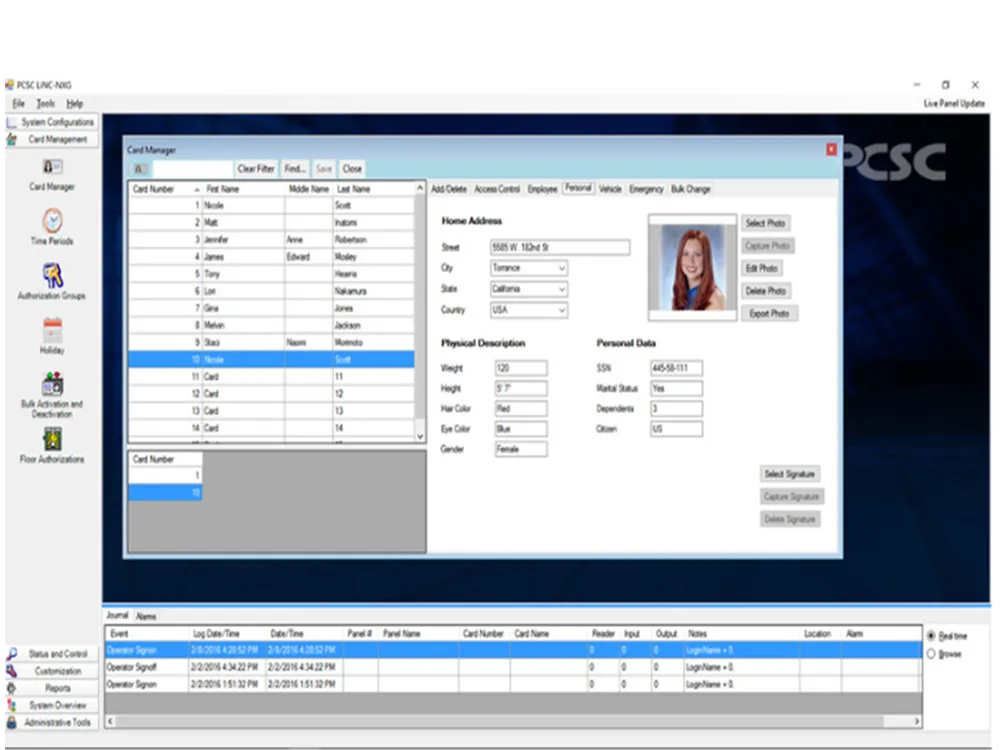The image size is (1000, 750).
Task: Open Bulk Activation and Deactivation icon
Action: (52, 384)
